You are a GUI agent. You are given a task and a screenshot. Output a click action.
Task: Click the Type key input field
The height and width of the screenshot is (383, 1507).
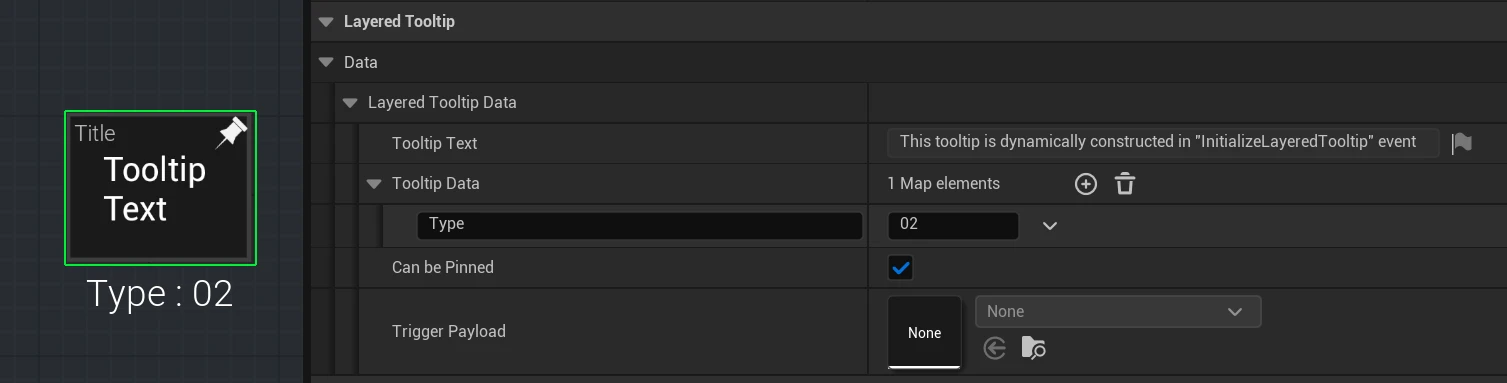click(x=639, y=225)
